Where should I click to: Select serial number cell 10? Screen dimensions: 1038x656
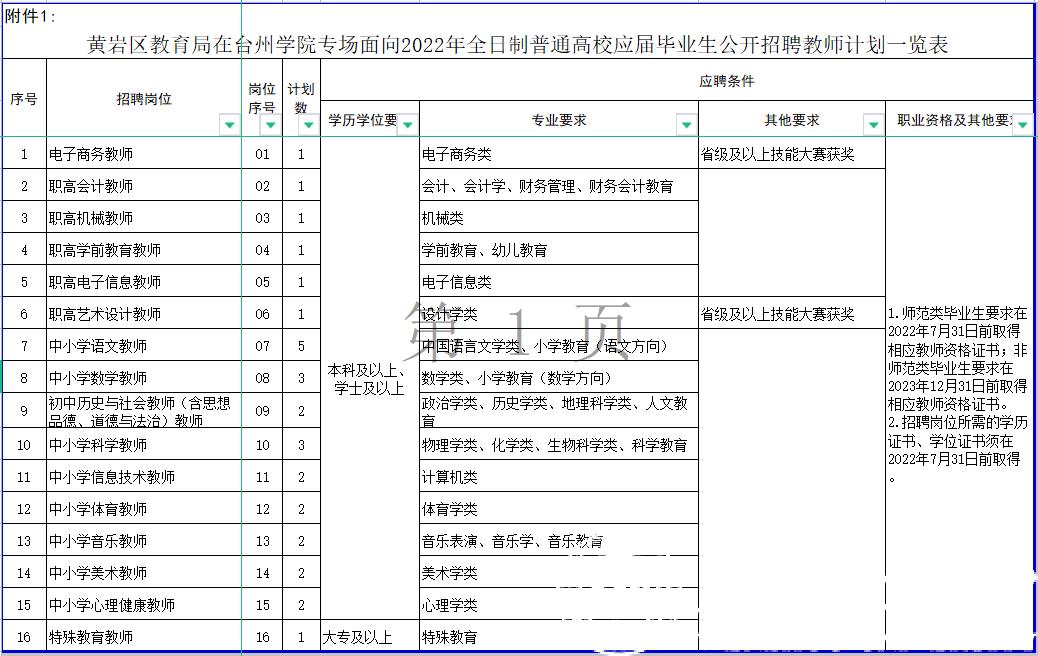(x=24, y=445)
